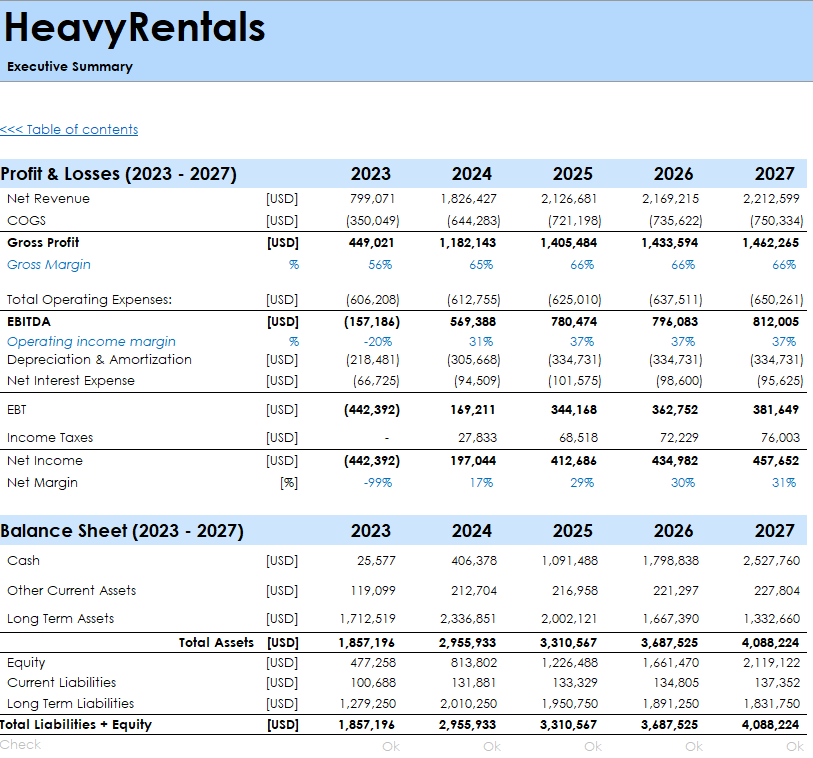
Task: Click Gross Profit 2026 value 1,433,594
Action: [669, 243]
